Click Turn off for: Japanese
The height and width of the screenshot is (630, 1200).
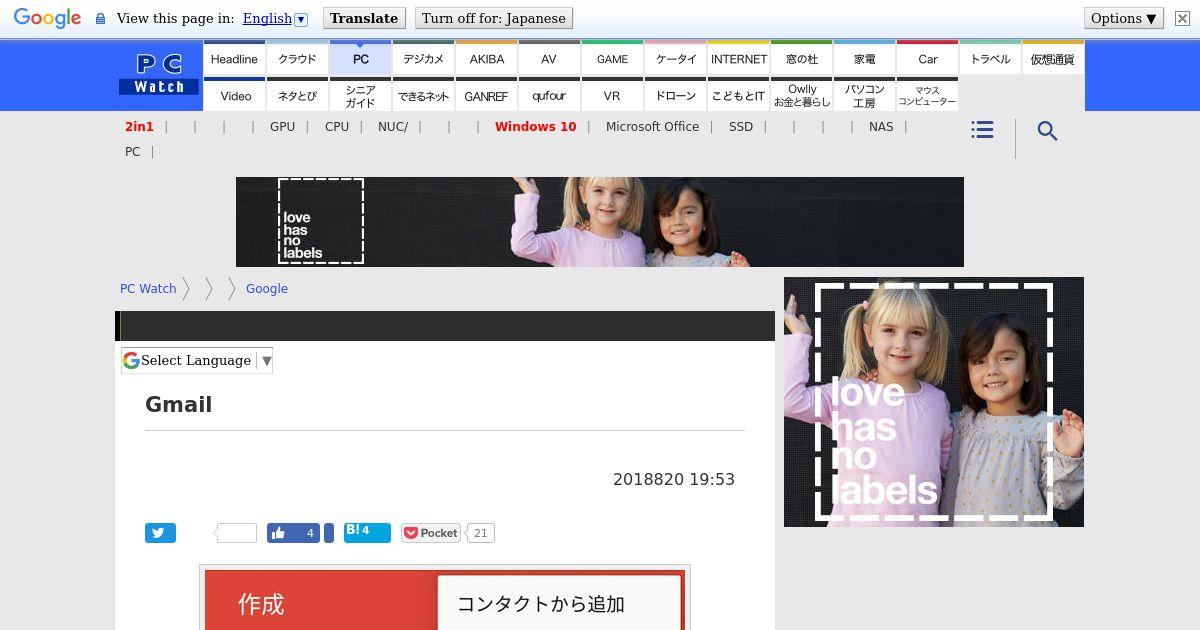click(493, 18)
